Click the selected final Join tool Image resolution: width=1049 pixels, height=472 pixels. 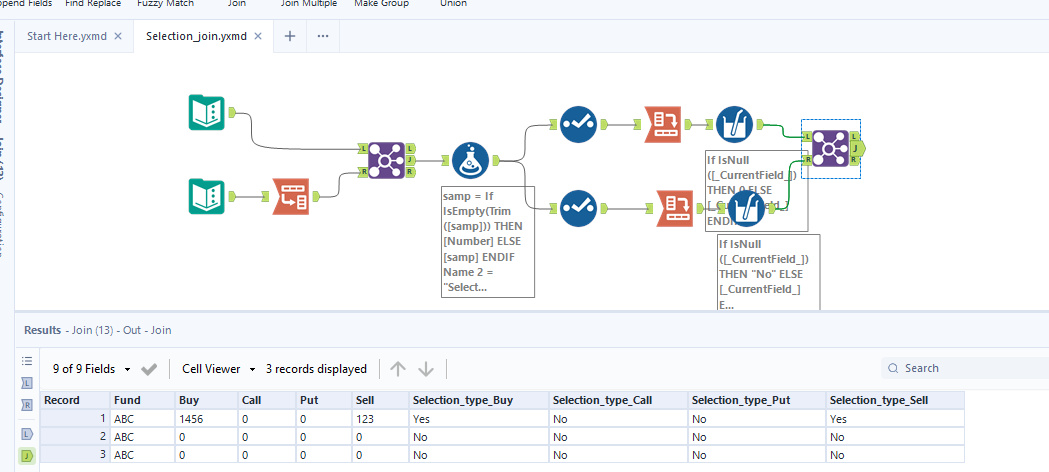click(x=831, y=149)
